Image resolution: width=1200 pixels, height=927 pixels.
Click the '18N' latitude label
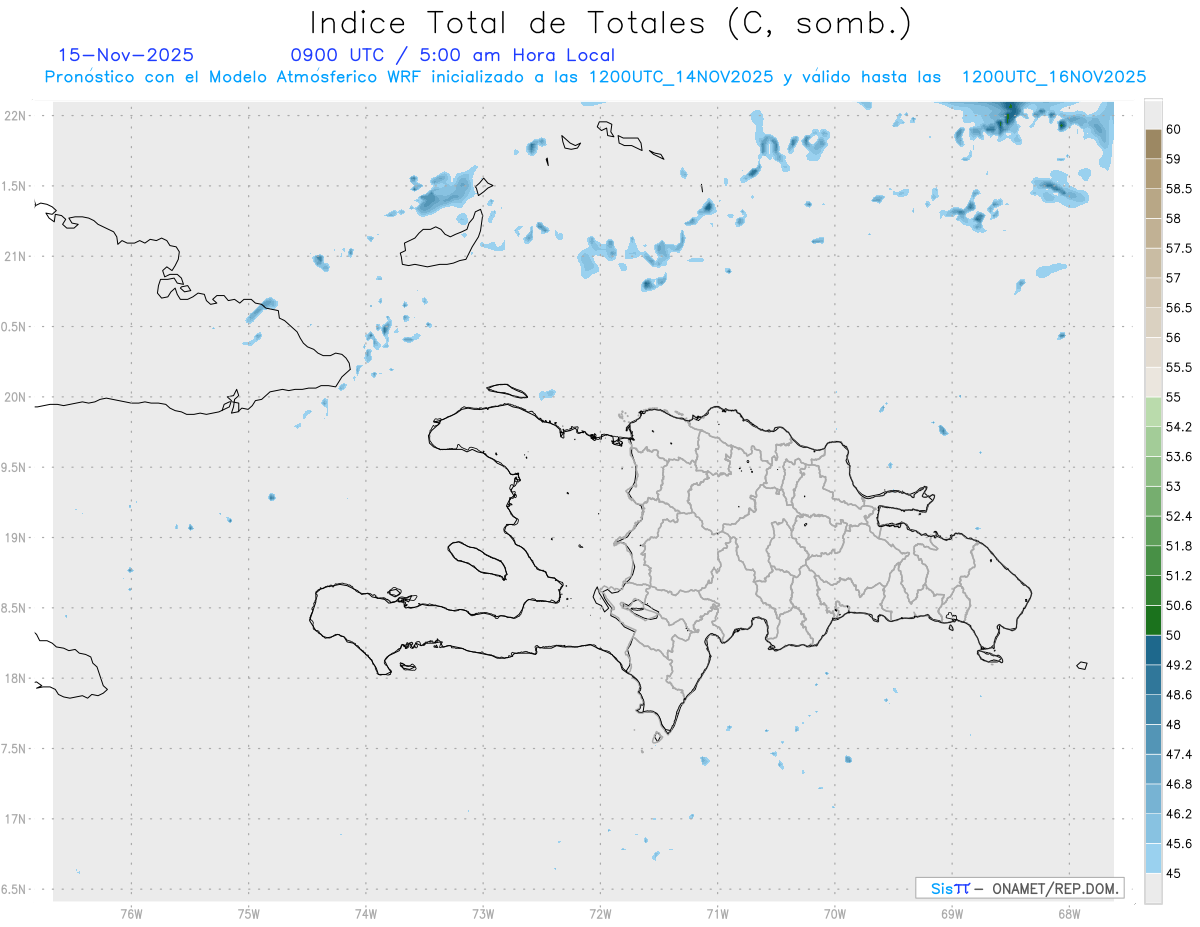tap(15, 678)
